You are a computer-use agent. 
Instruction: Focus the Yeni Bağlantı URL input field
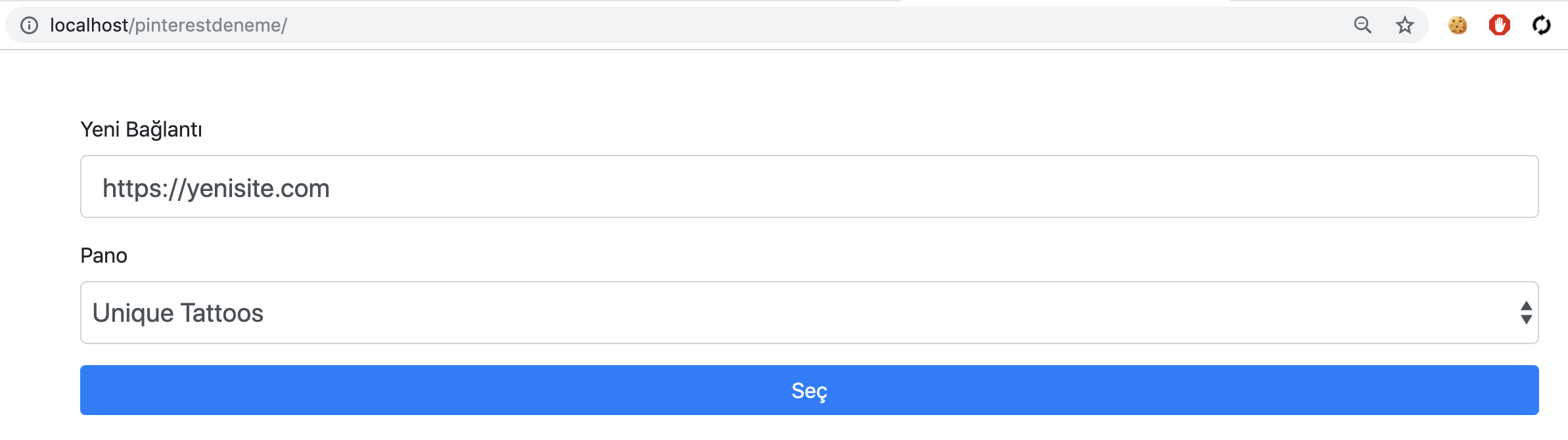pyautogui.click(x=810, y=187)
